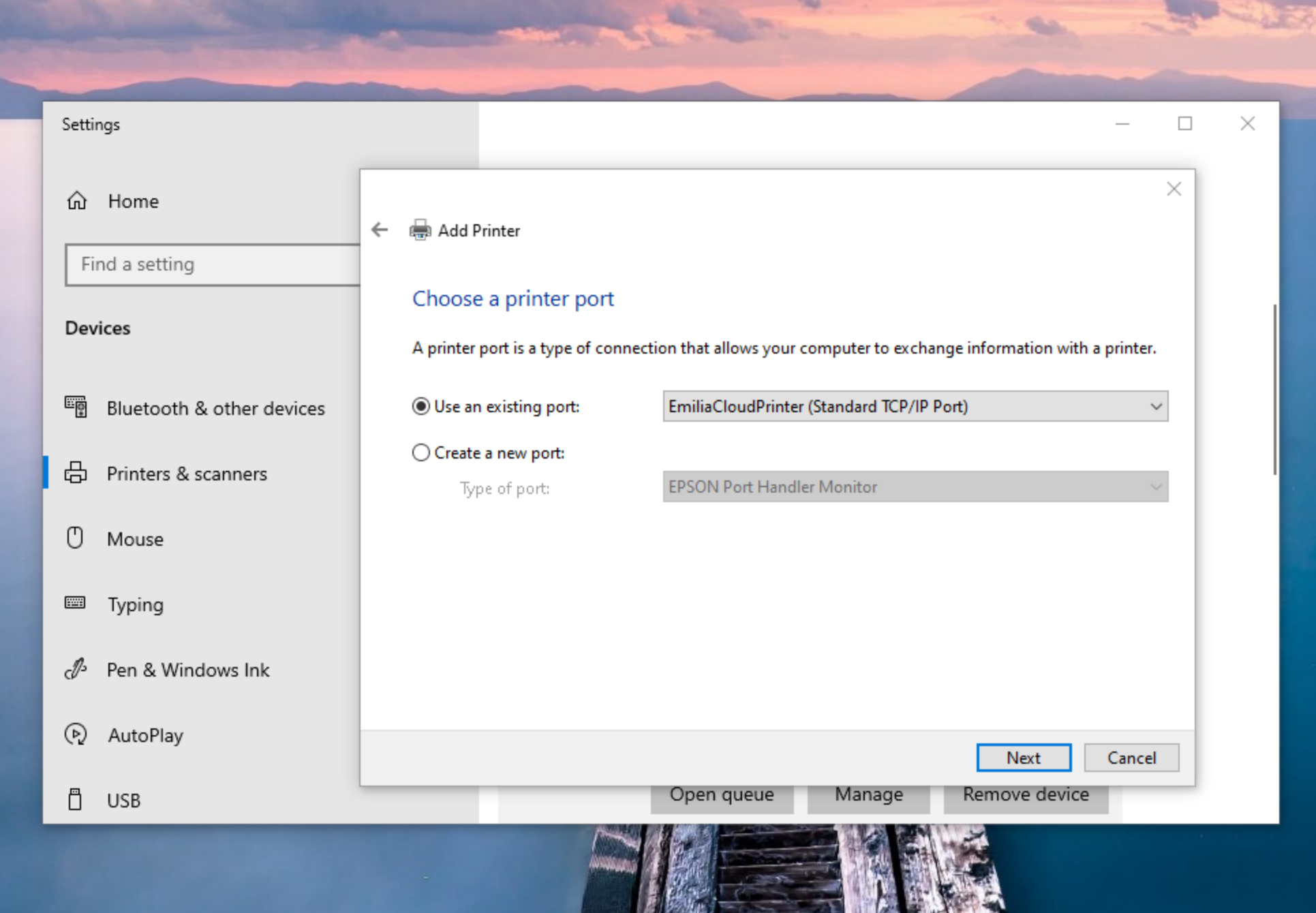
Task: Select the Create a new port option
Action: coord(421,452)
